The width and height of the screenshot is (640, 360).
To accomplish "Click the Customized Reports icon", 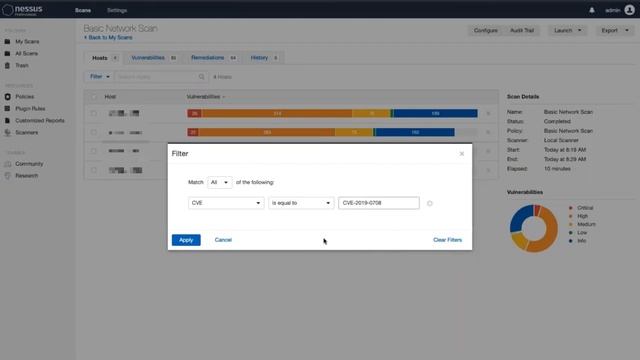I will pyautogui.click(x=7, y=120).
